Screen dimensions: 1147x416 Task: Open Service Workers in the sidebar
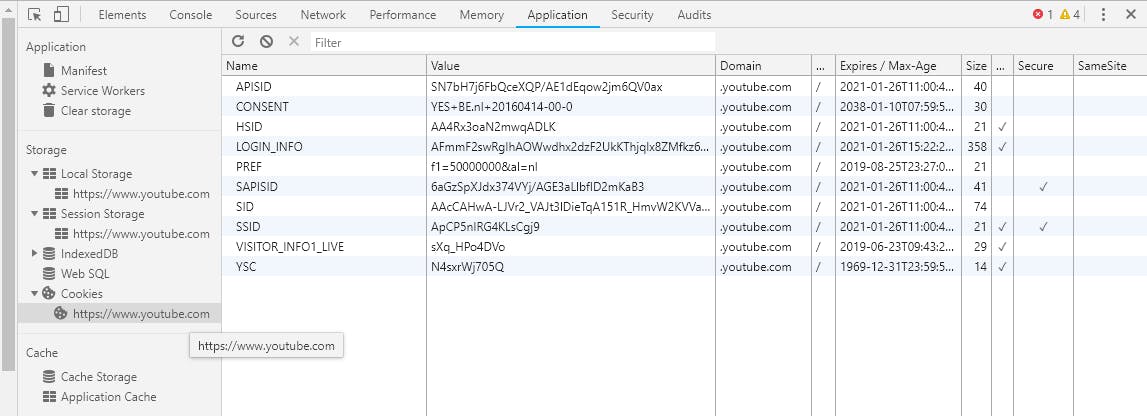102,91
